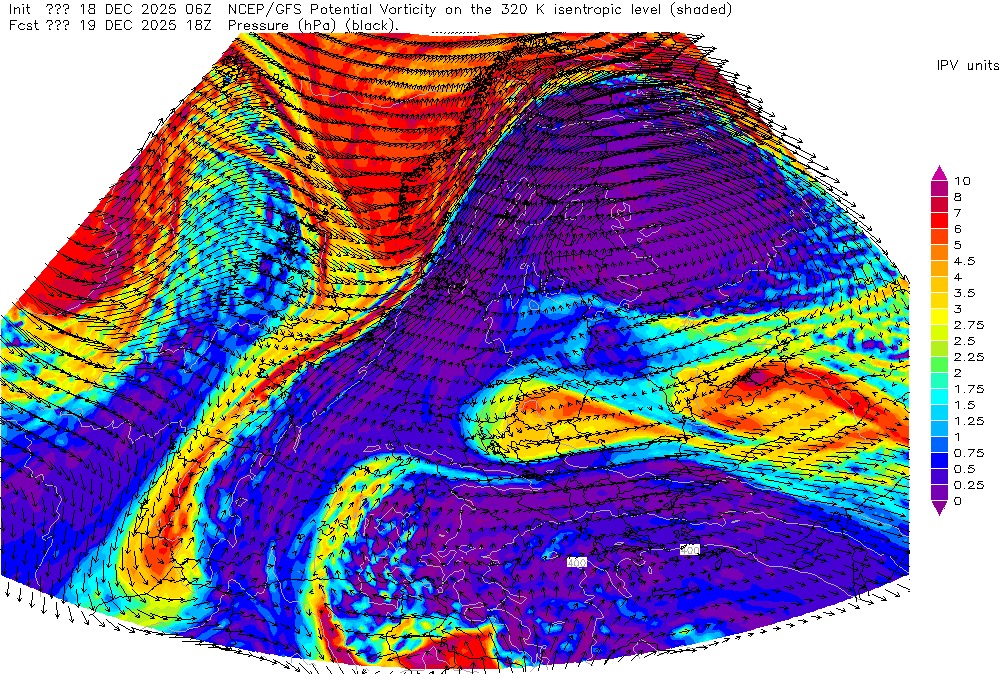
Task: Pick the cyan swatch between 1.5 and 1.75
Action: 939,396
